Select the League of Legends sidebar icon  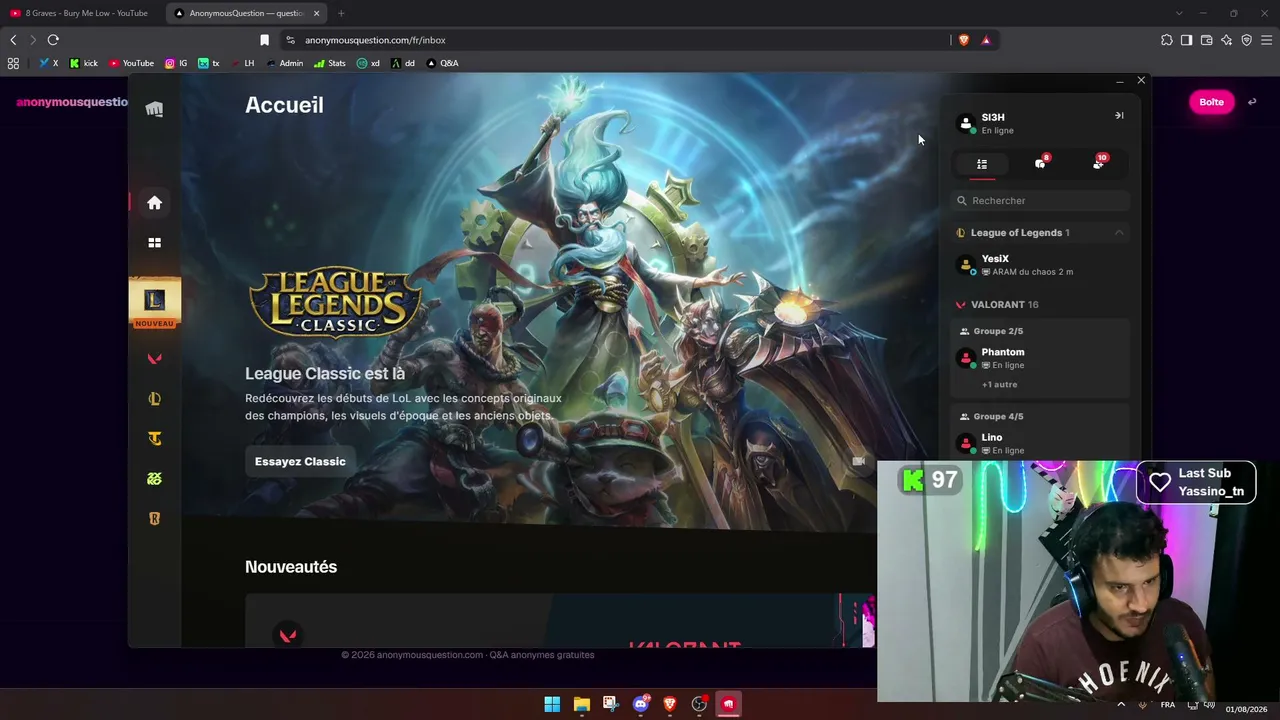tap(154, 399)
